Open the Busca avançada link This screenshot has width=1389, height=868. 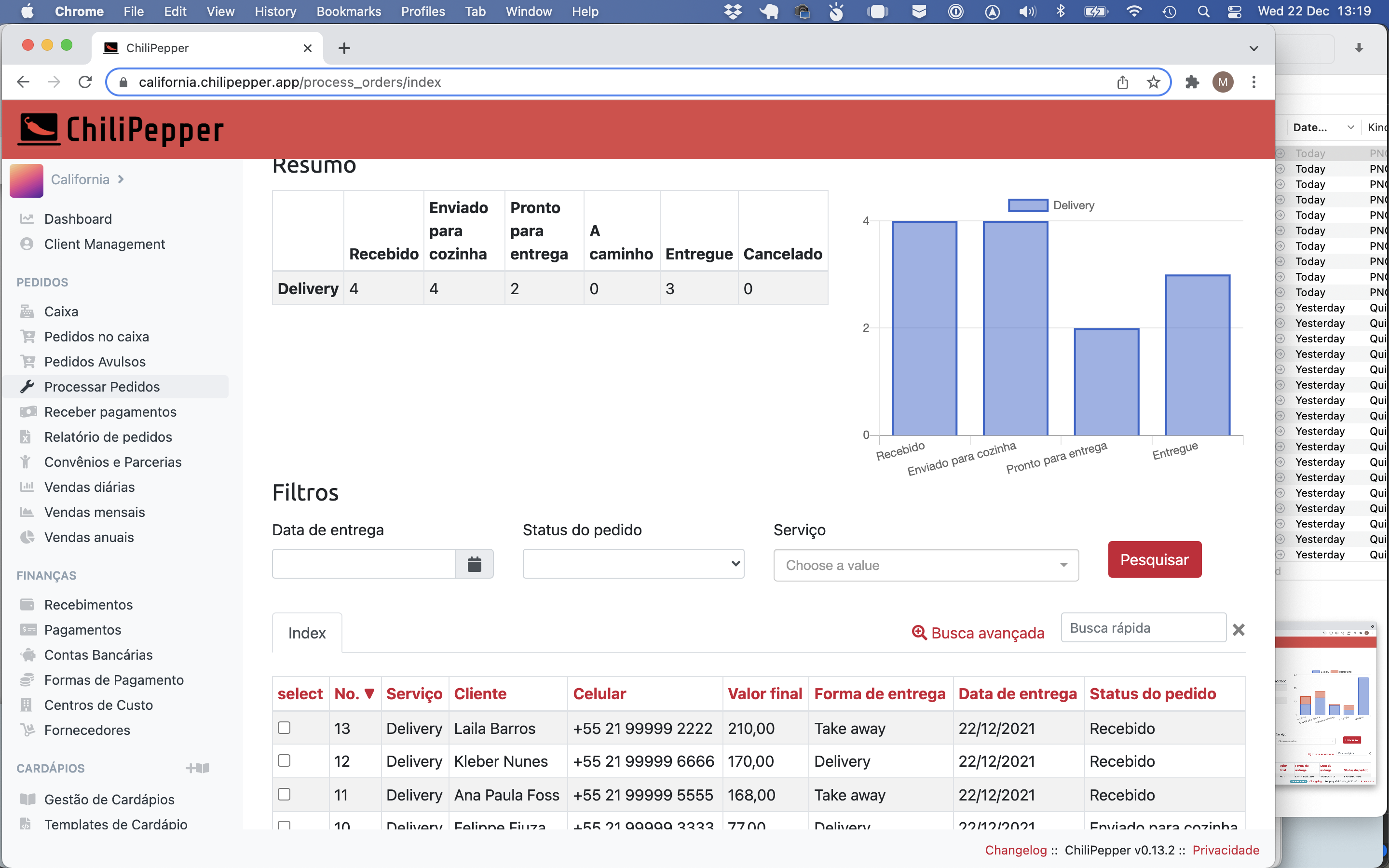pyautogui.click(x=978, y=633)
